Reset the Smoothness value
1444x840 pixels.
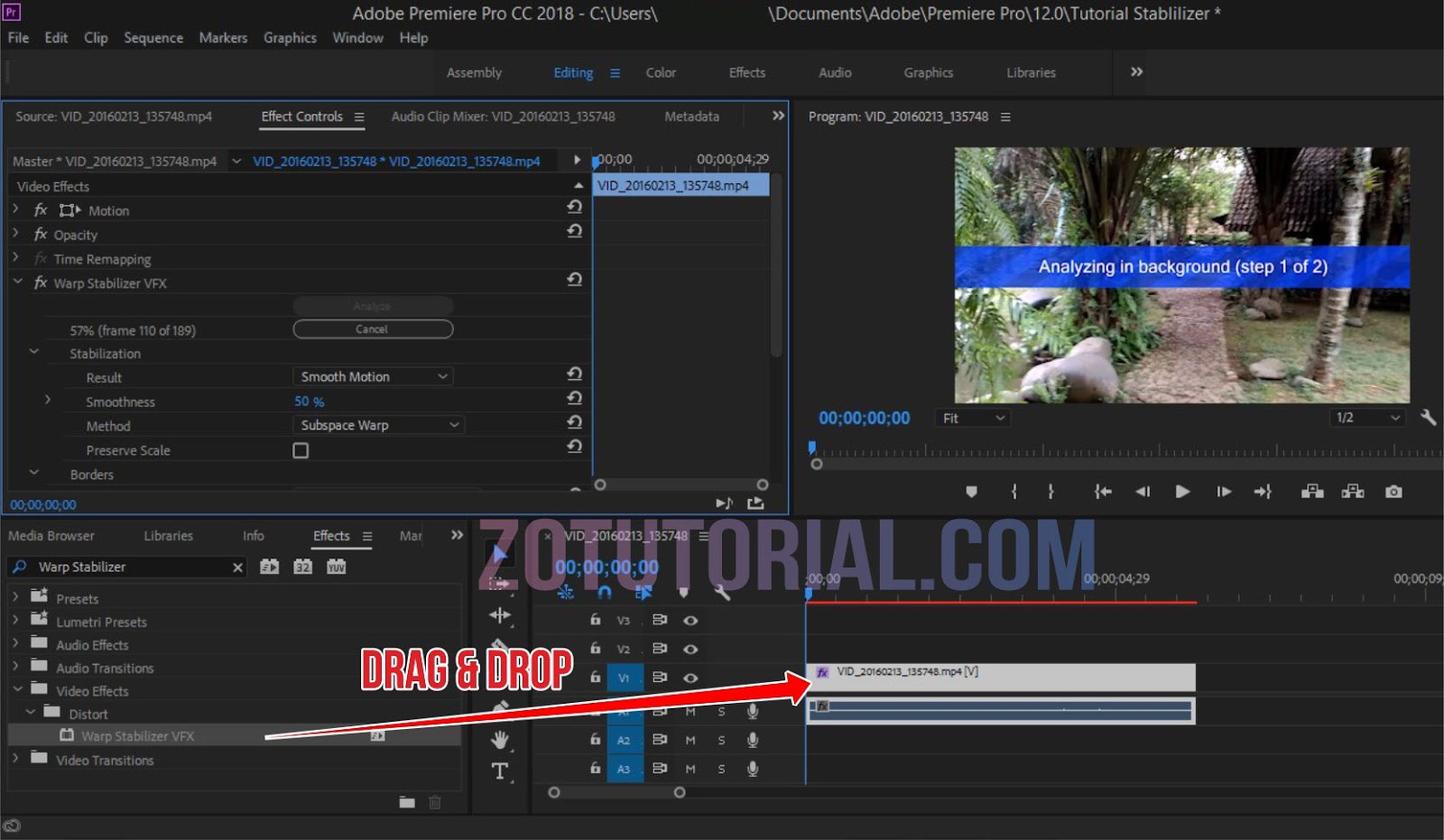574,398
